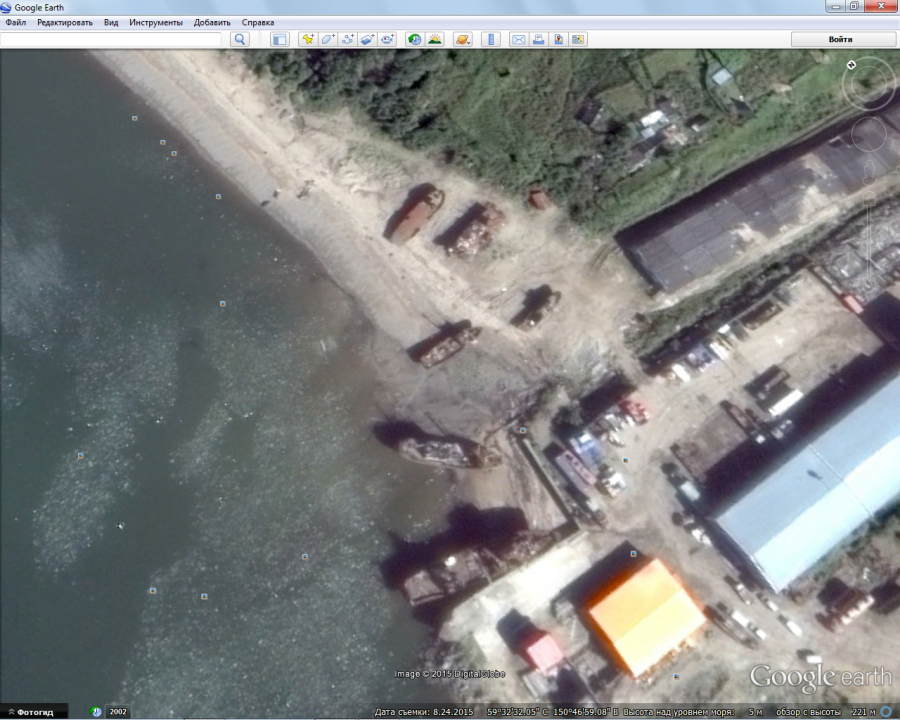This screenshot has width=900, height=720.
Task: Select the Add Polygon tool
Action: tap(328, 39)
